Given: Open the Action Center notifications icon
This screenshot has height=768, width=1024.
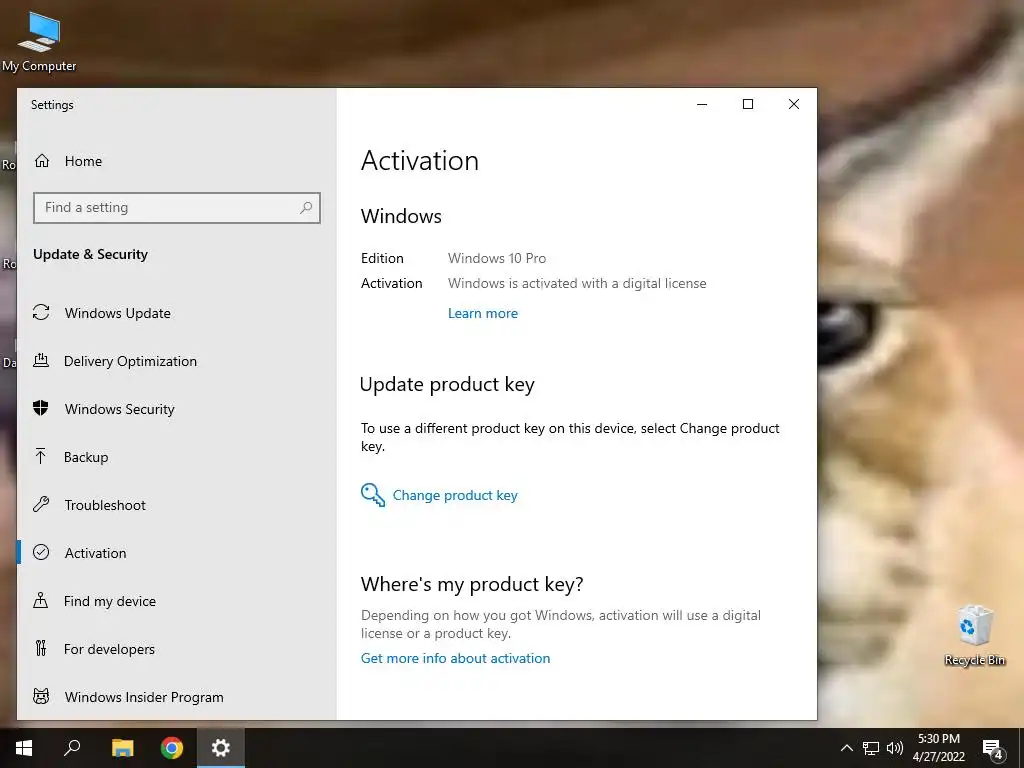Looking at the screenshot, I should (993, 748).
